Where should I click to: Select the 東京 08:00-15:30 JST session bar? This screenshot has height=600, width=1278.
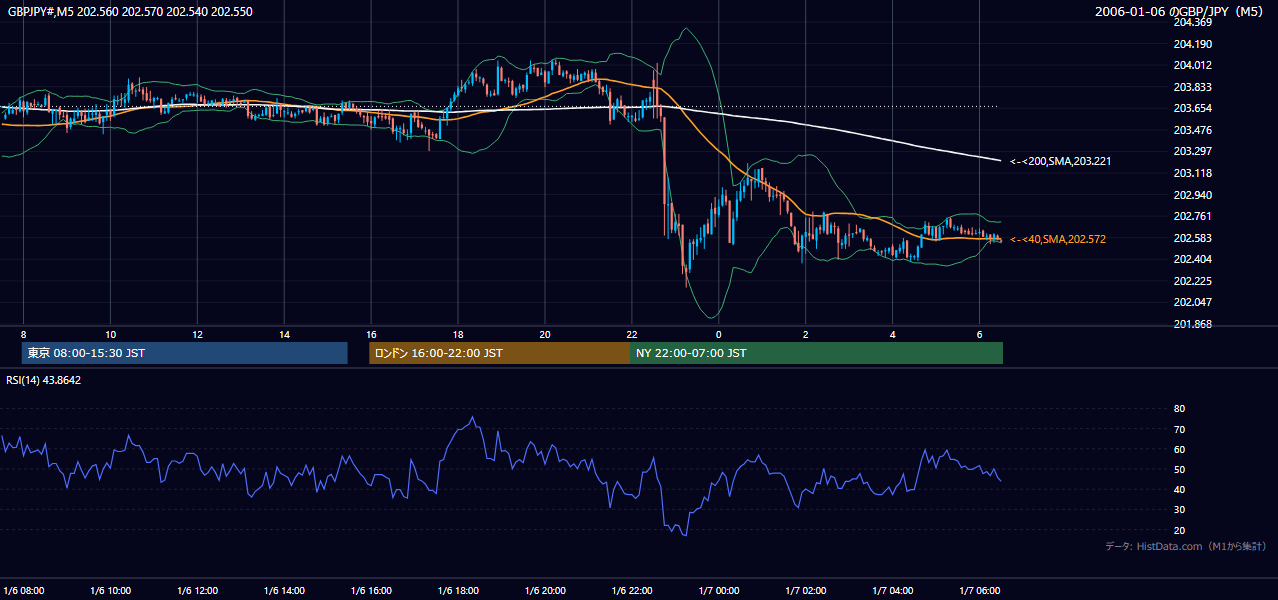tap(184, 353)
